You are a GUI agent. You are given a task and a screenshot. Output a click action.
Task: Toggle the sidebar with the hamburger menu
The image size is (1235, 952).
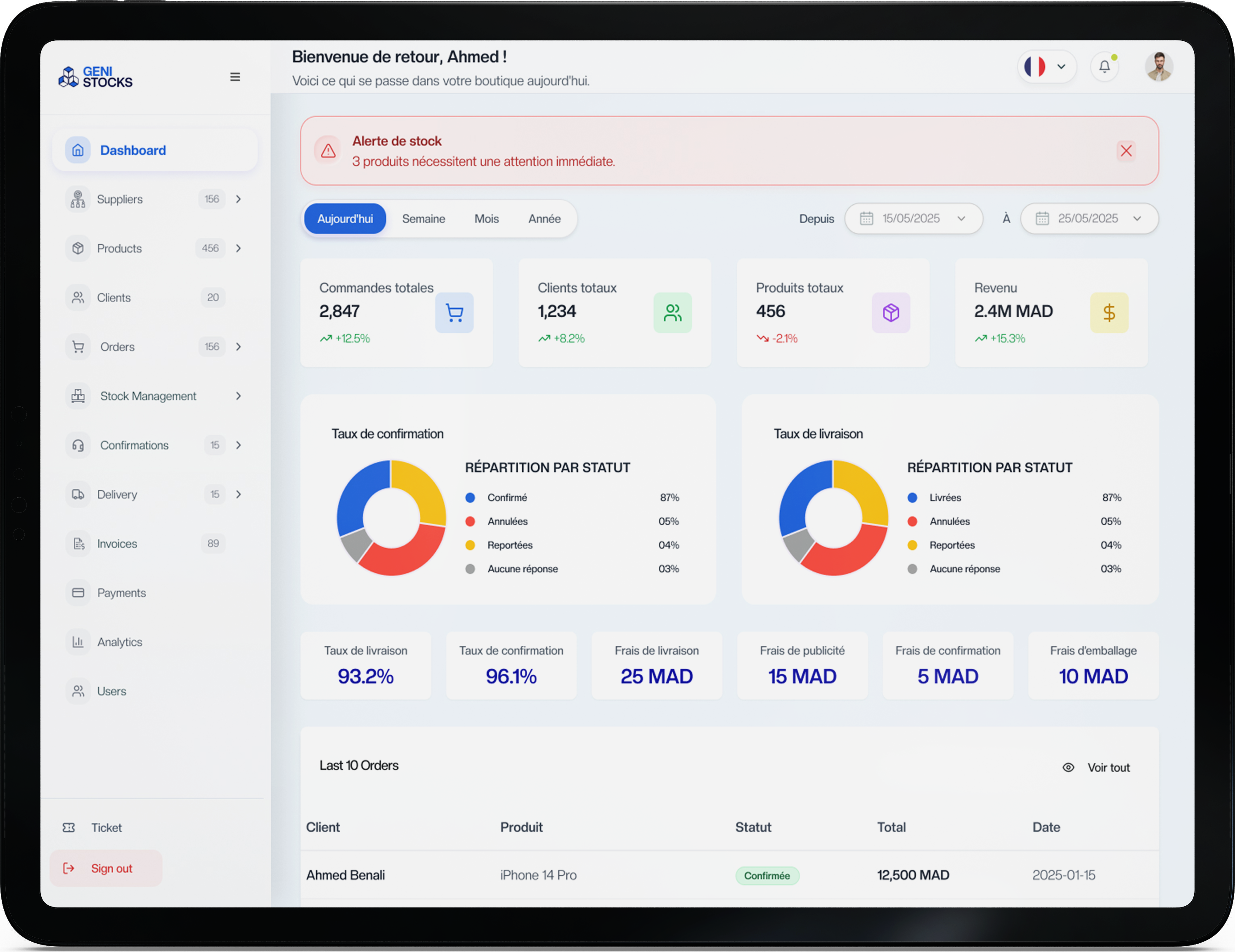(x=235, y=77)
